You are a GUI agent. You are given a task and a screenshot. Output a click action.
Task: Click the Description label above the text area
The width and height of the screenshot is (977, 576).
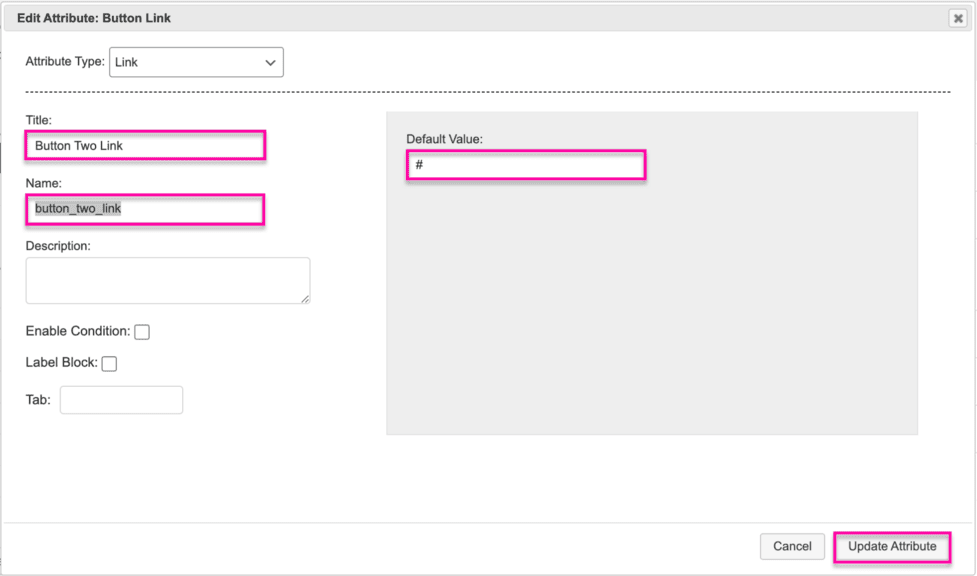[58, 246]
